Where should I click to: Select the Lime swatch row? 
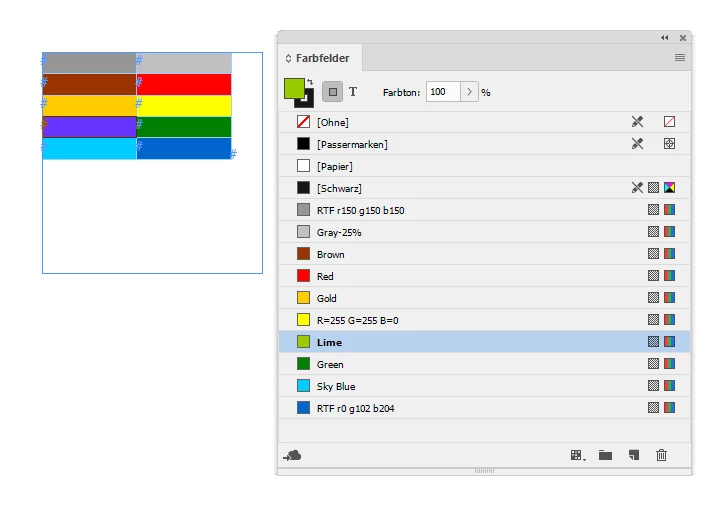484,342
